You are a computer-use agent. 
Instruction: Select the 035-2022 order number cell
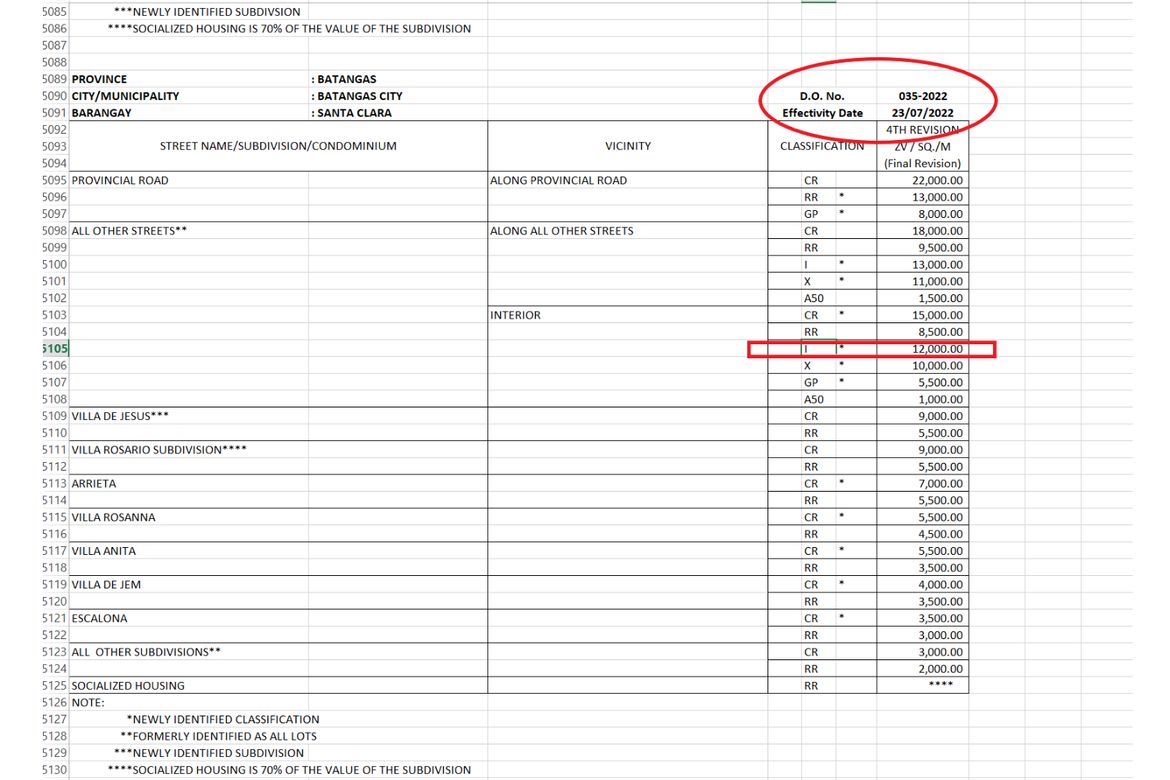pyautogui.click(x=922, y=96)
